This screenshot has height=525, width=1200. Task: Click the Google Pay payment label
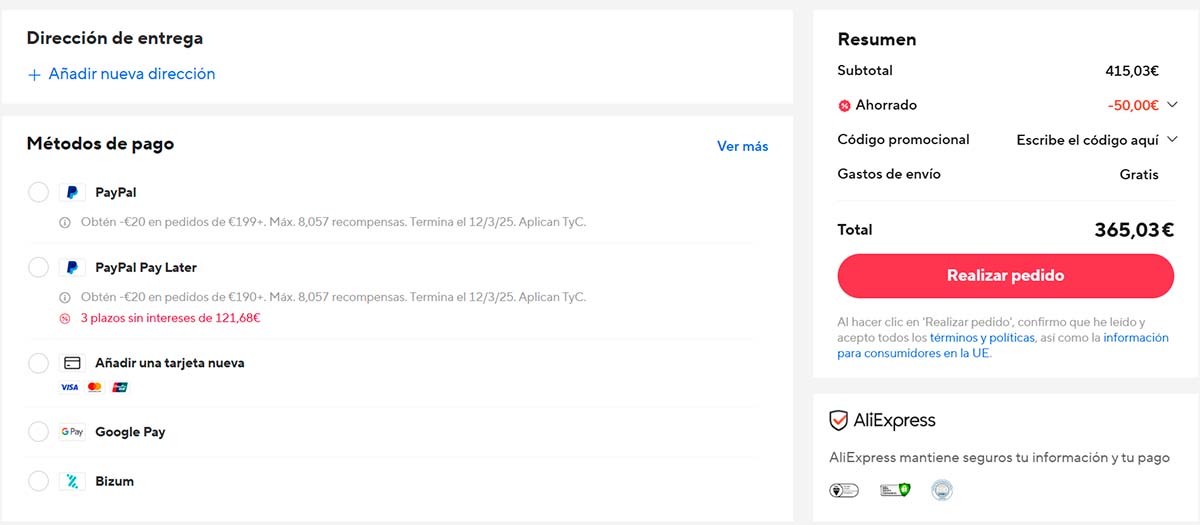[130, 432]
